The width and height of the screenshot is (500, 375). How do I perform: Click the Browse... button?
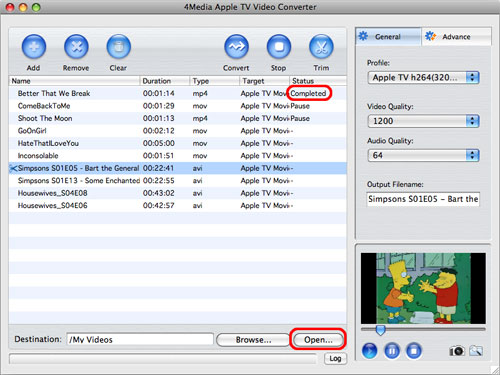(253, 340)
